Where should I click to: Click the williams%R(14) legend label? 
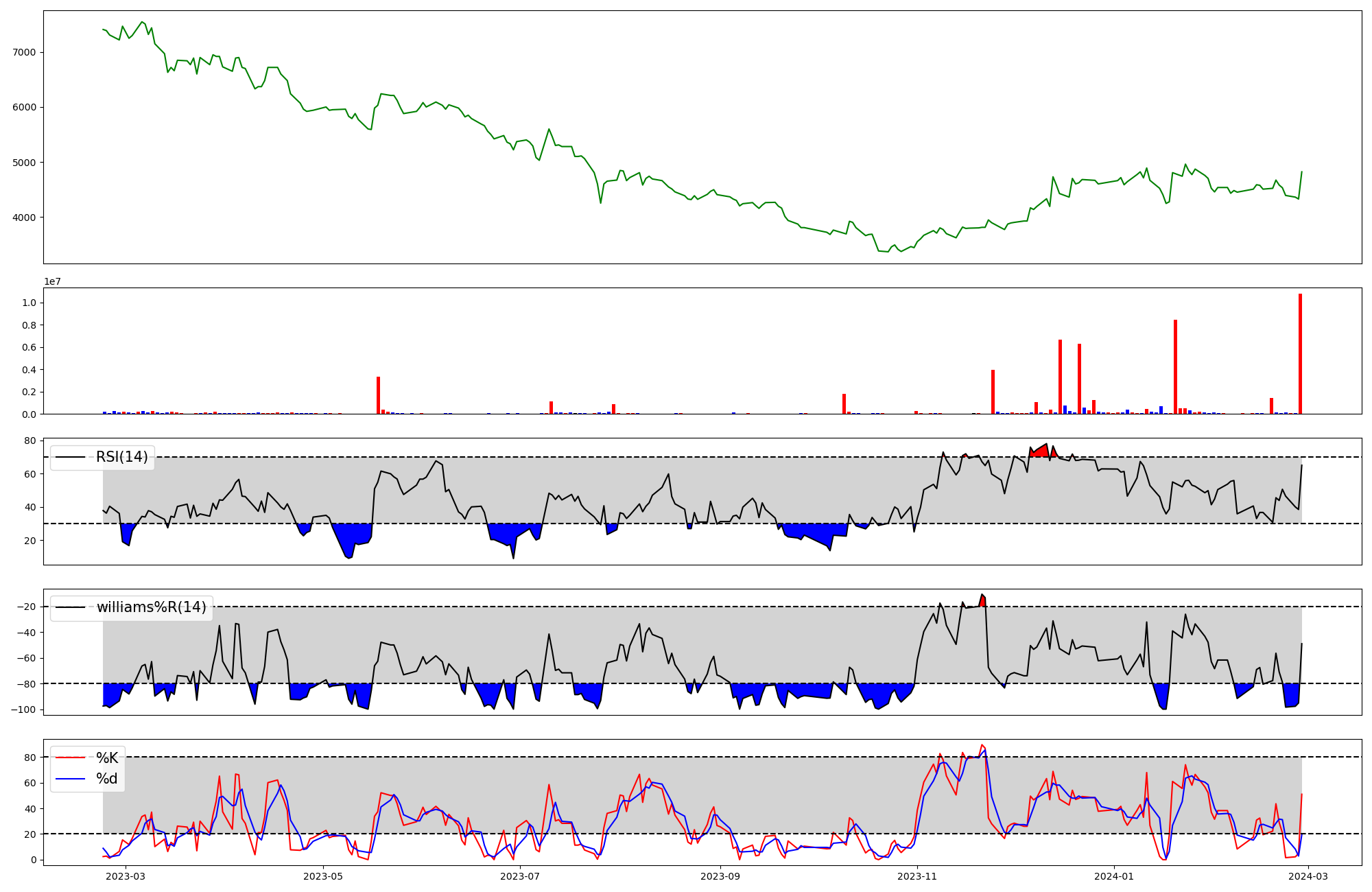pyautogui.click(x=151, y=607)
